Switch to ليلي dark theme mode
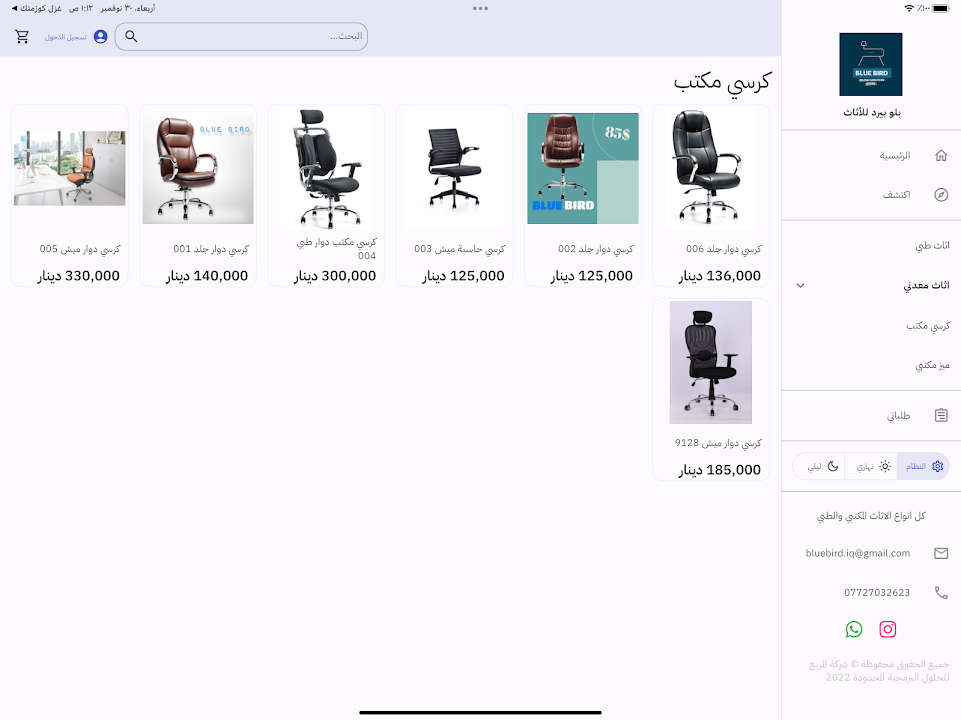 819,466
